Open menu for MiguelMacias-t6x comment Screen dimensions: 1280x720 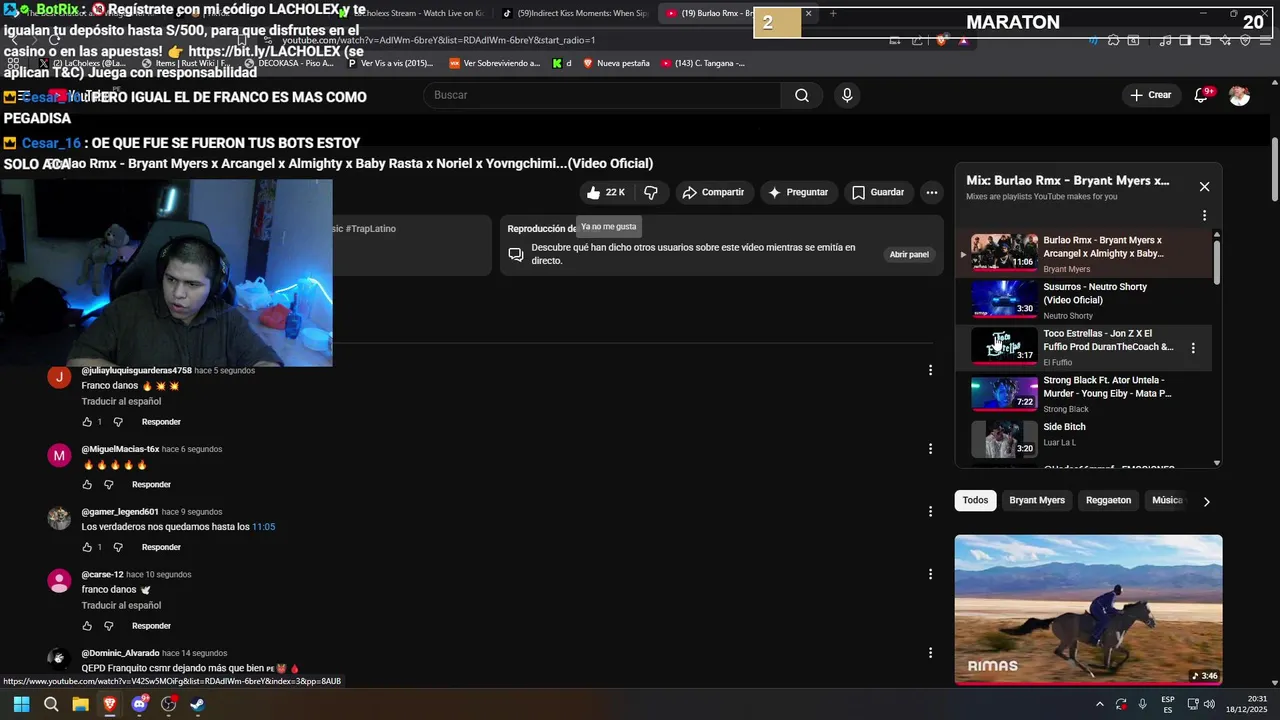tap(930, 449)
